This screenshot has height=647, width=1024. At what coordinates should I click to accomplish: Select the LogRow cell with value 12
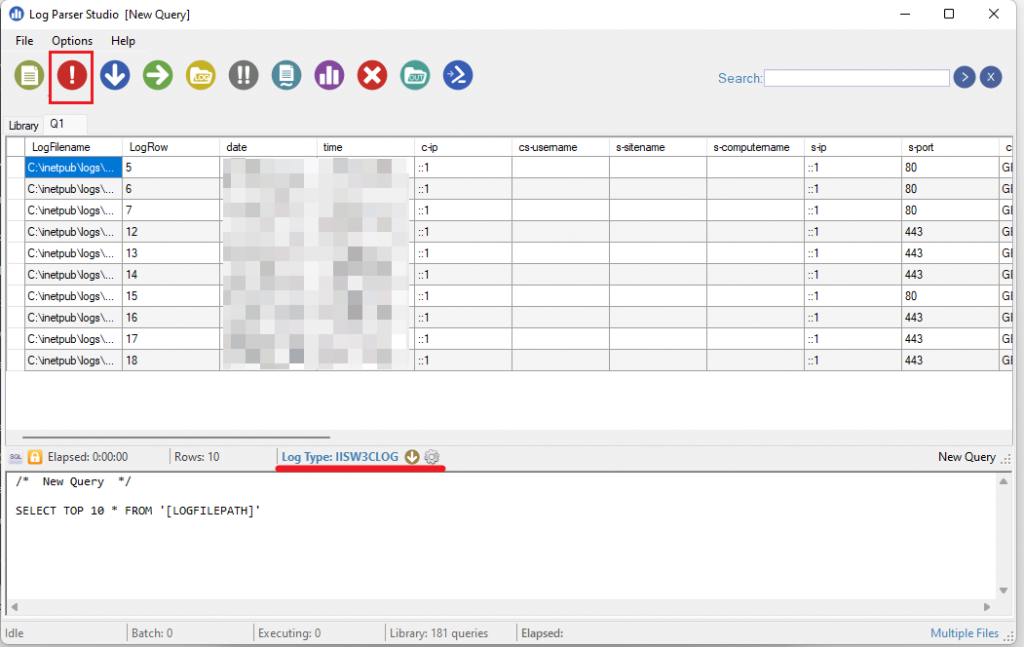[170, 232]
